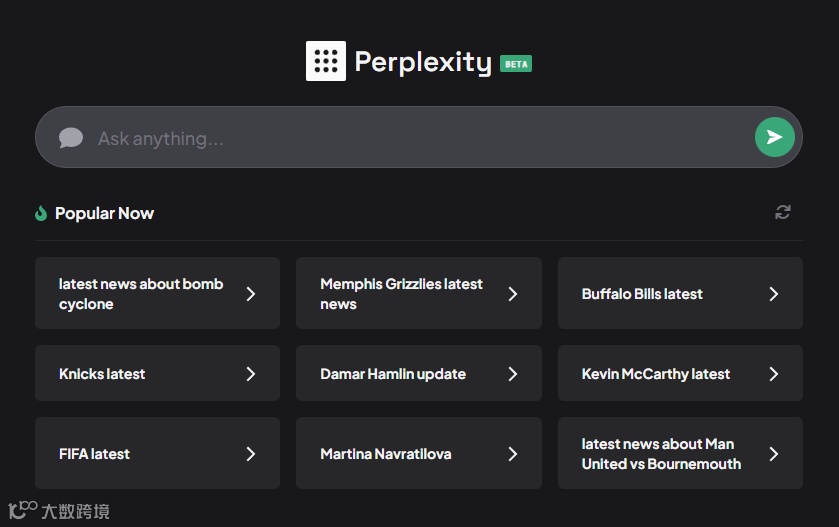Image resolution: width=839 pixels, height=527 pixels.
Task: Click the Popular Now heading
Action: (104, 213)
